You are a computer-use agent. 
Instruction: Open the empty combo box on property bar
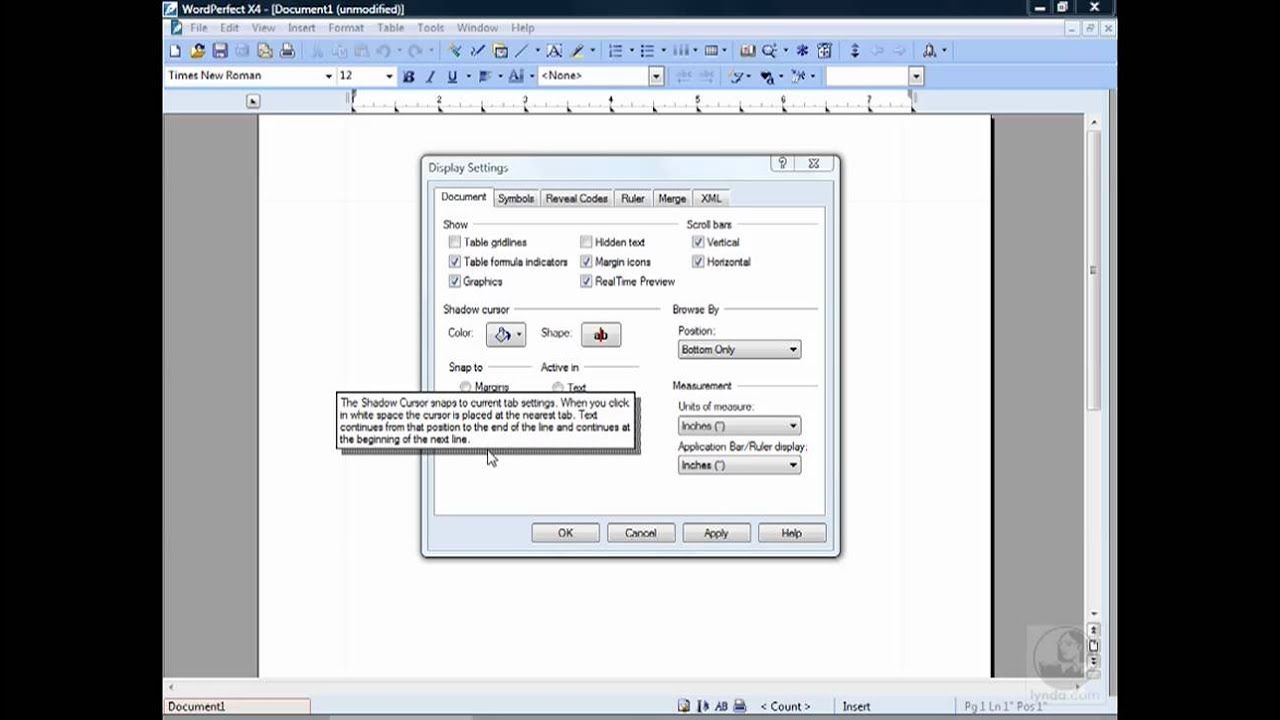tap(916, 76)
